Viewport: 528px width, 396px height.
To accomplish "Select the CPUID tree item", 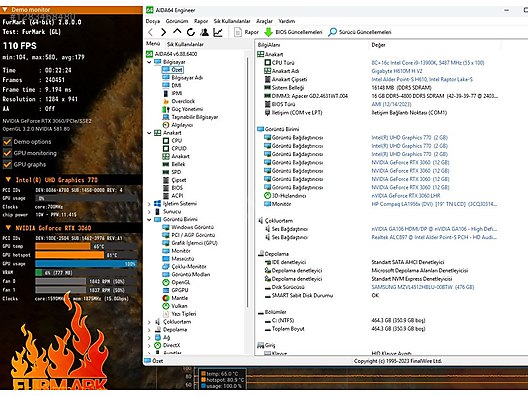I will tap(175, 148).
